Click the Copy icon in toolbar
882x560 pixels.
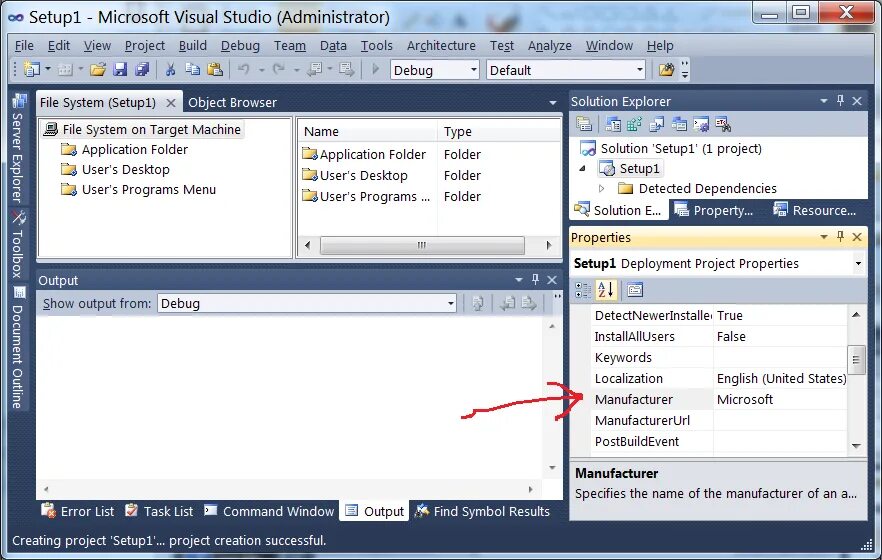(193, 70)
